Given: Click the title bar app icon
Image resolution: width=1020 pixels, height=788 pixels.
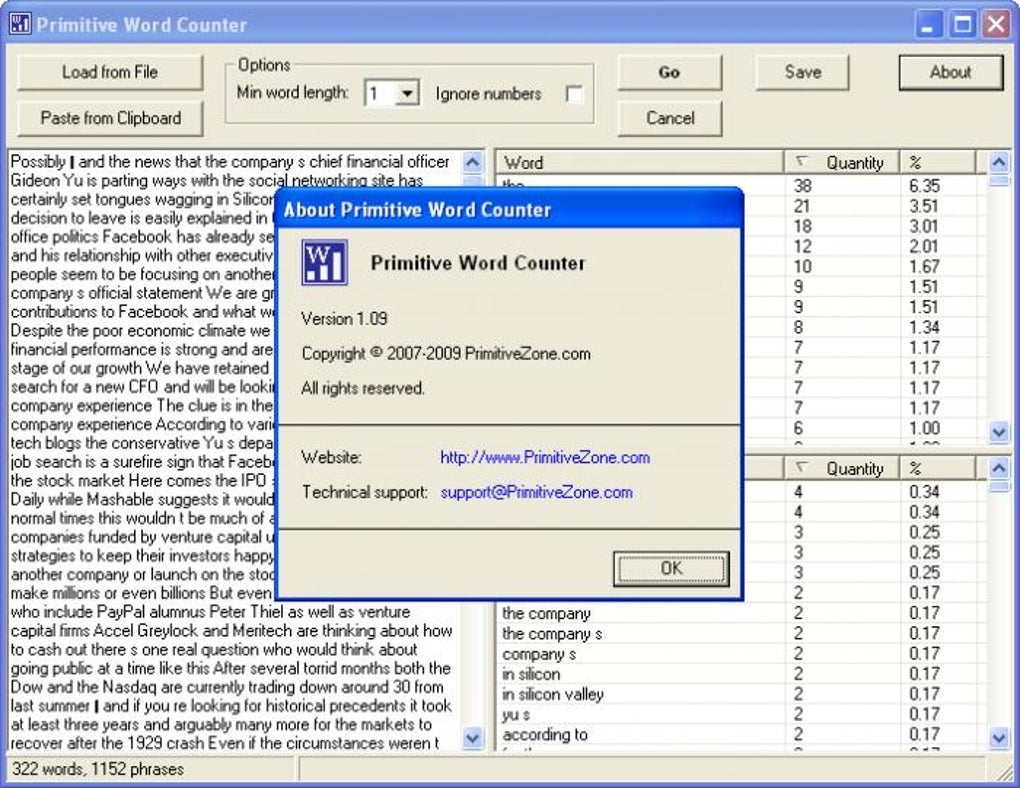Looking at the screenshot, I should point(20,24).
